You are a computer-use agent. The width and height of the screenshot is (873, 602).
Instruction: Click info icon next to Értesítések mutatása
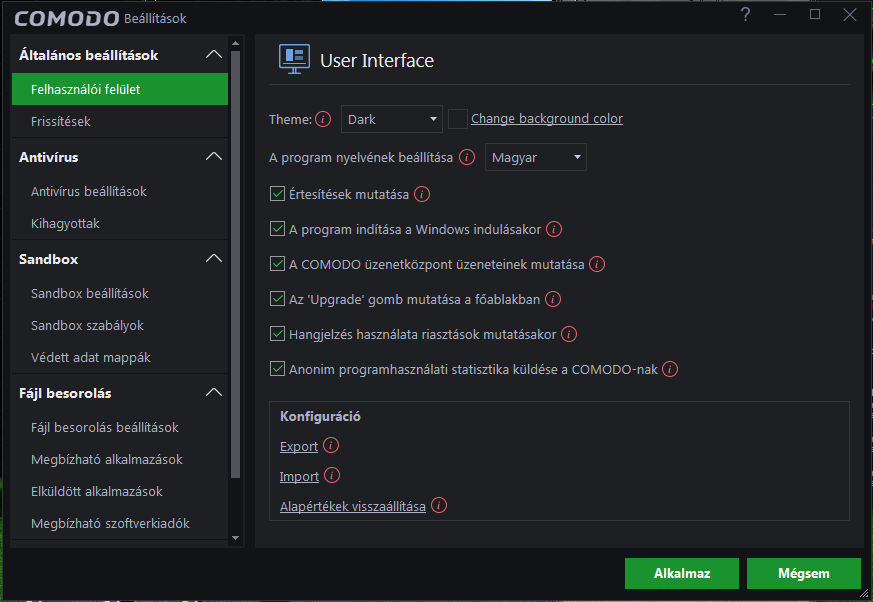pos(422,194)
